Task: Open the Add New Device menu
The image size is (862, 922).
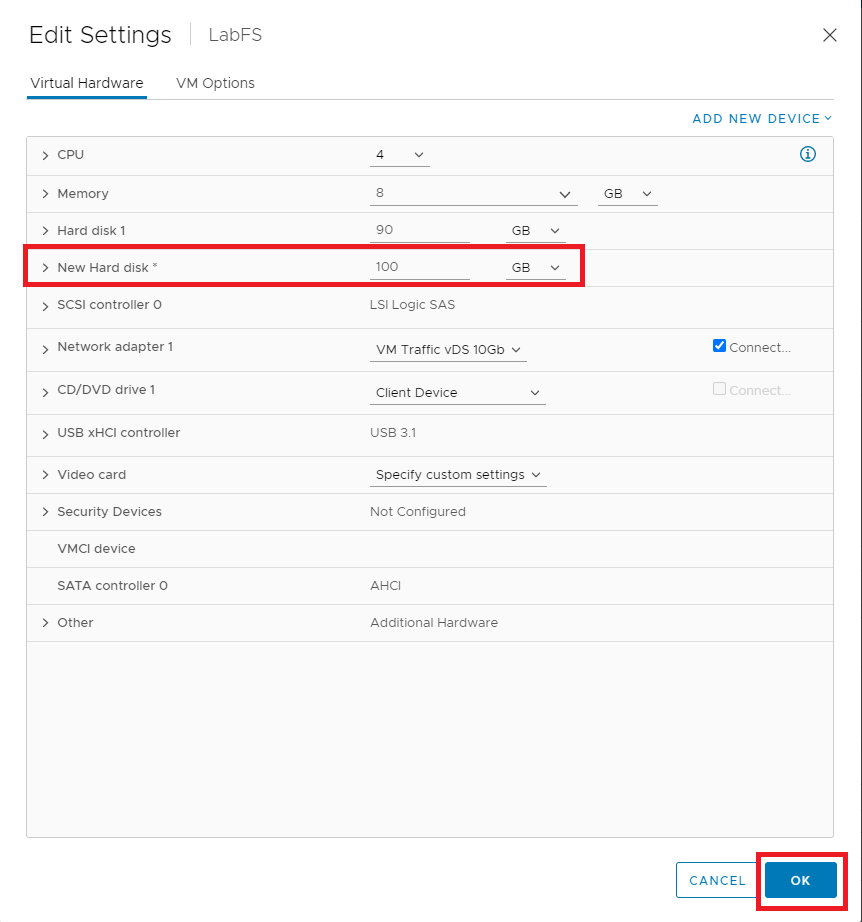Action: pyautogui.click(x=762, y=119)
